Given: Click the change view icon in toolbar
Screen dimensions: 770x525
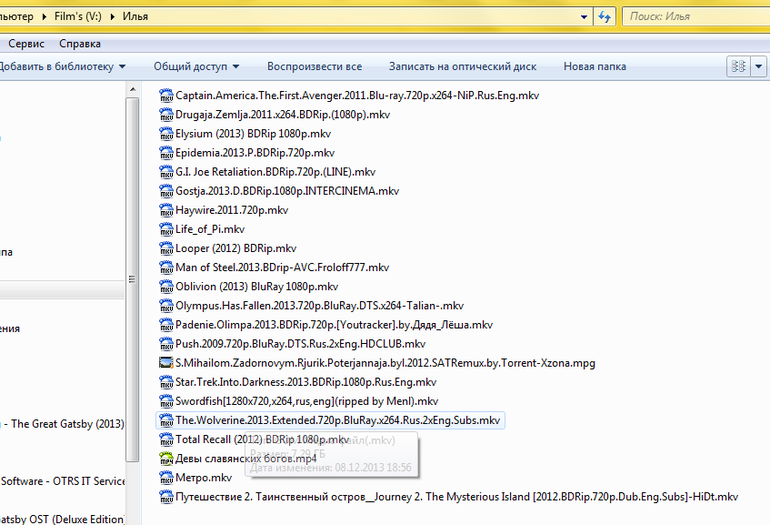Looking at the screenshot, I should pos(738,66).
